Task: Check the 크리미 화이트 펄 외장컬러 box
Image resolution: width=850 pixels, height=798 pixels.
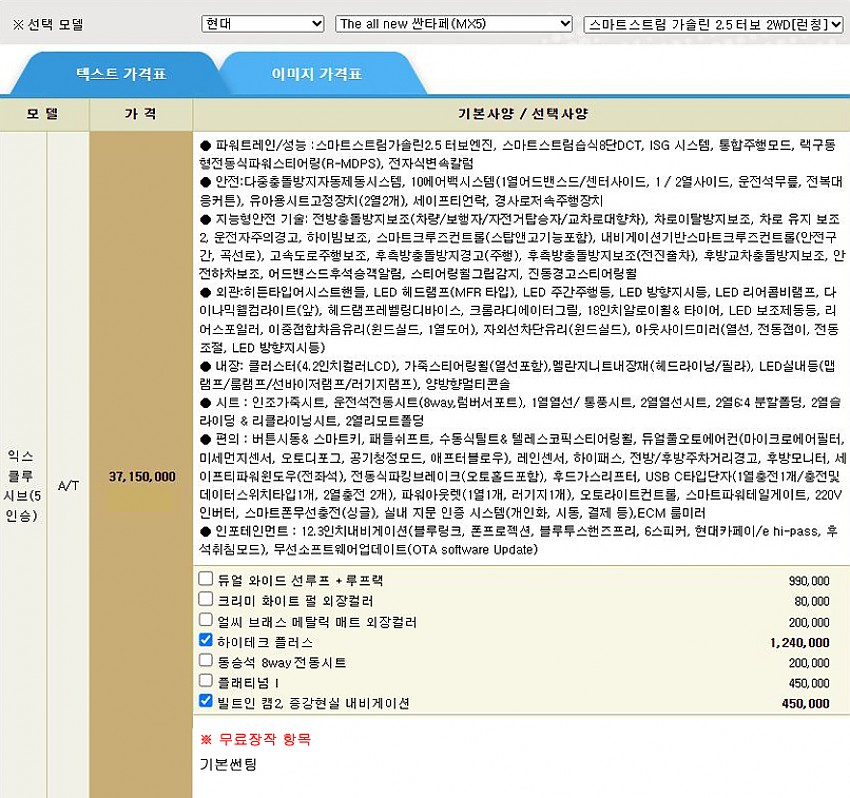Action: (206, 600)
